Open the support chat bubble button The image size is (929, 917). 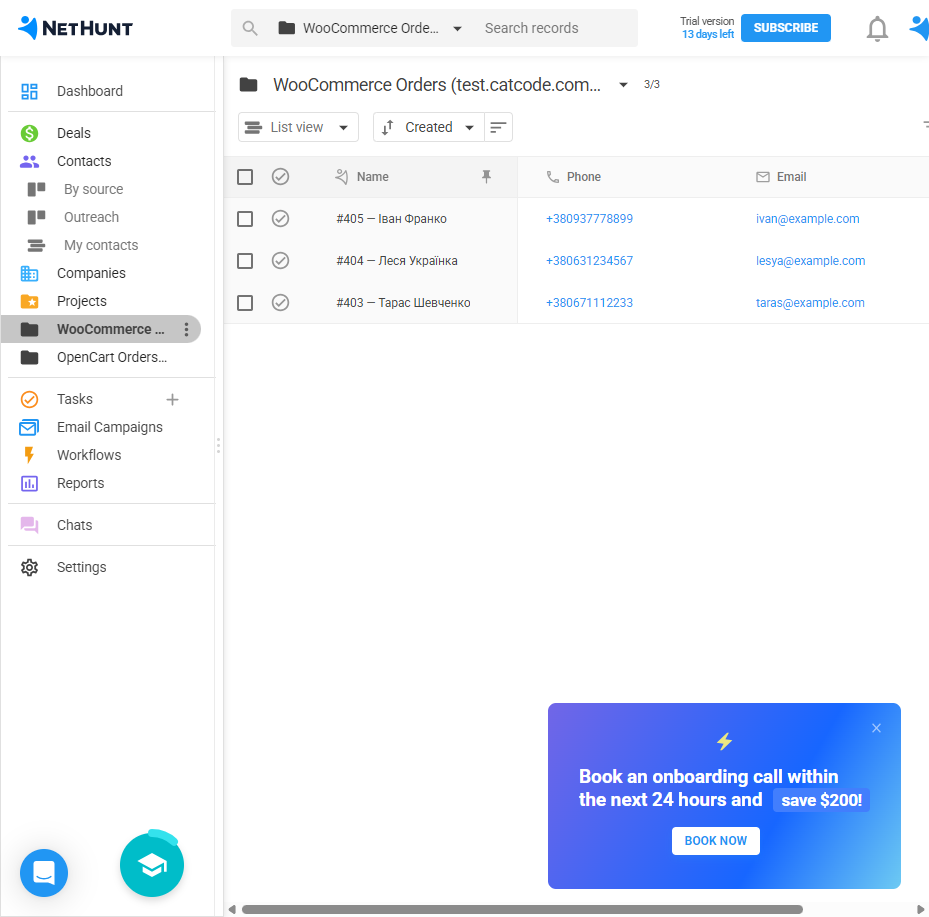click(x=44, y=873)
